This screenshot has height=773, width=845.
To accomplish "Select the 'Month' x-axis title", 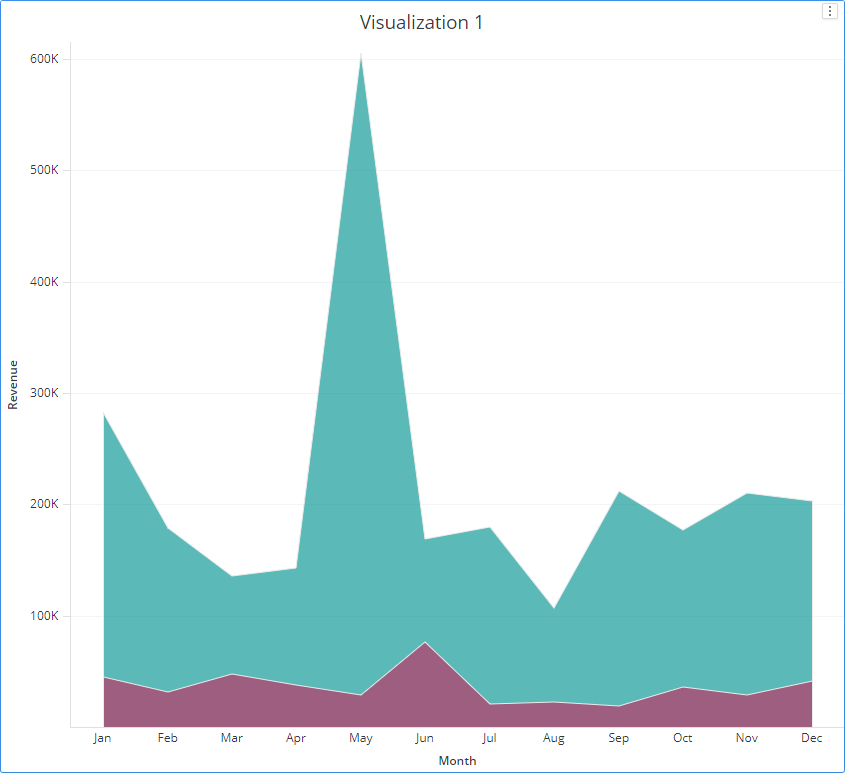I will pos(457,761).
